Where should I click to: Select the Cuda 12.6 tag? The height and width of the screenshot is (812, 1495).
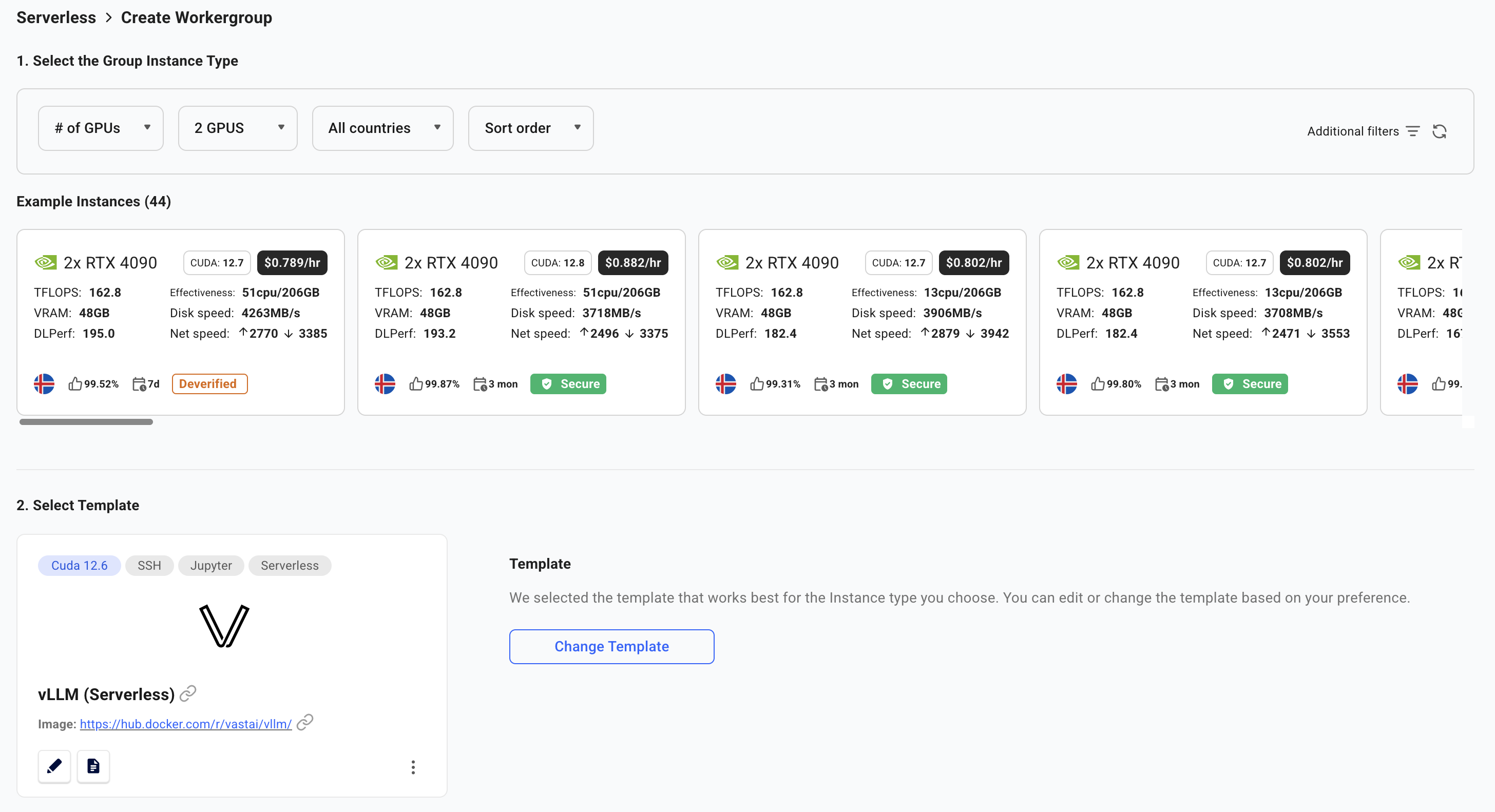pos(79,565)
